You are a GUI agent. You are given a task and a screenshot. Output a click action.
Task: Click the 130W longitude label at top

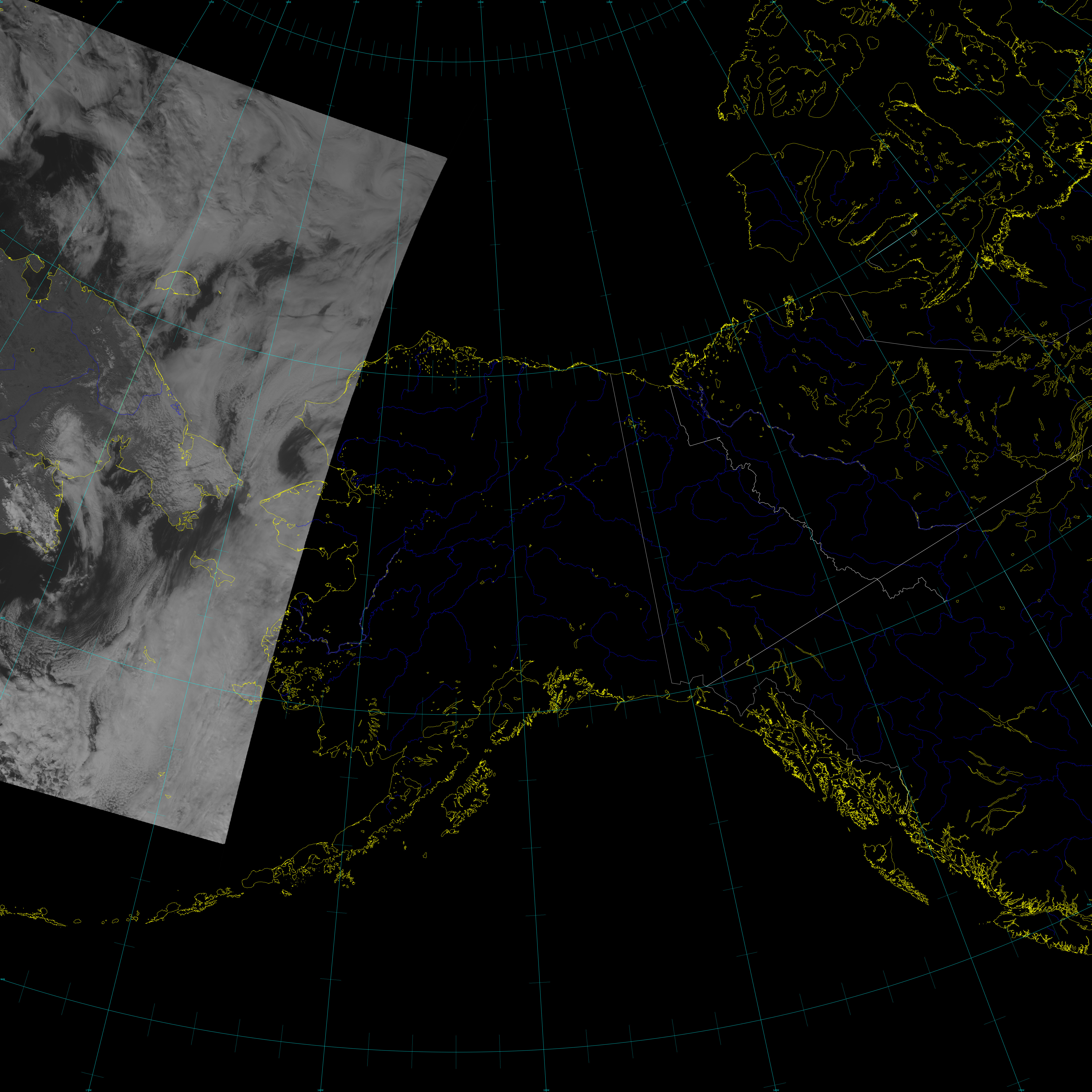pyautogui.click(x=609, y=2)
